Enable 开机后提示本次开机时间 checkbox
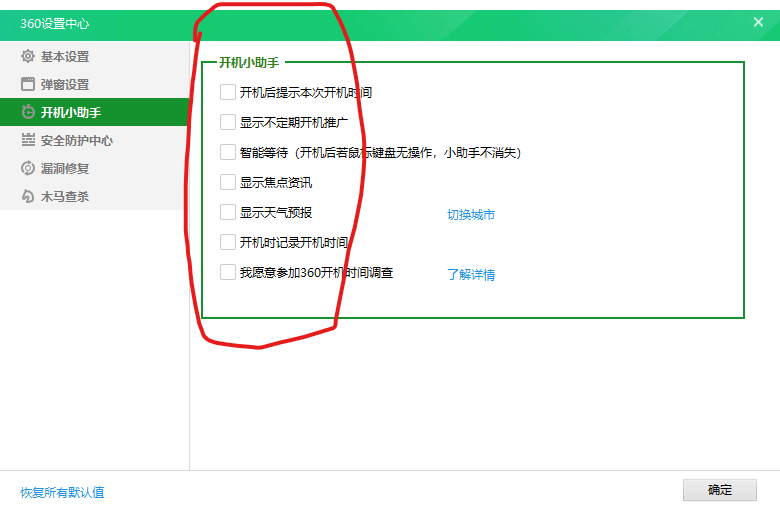The width and height of the screenshot is (780, 510). [228, 92]
